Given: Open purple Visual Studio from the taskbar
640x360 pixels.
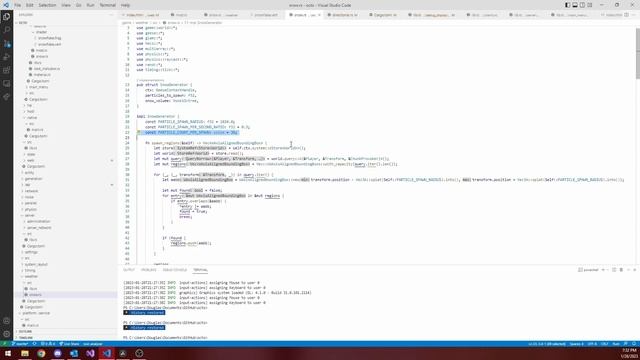Looking at the screenshot, I should tap(90, 353).
